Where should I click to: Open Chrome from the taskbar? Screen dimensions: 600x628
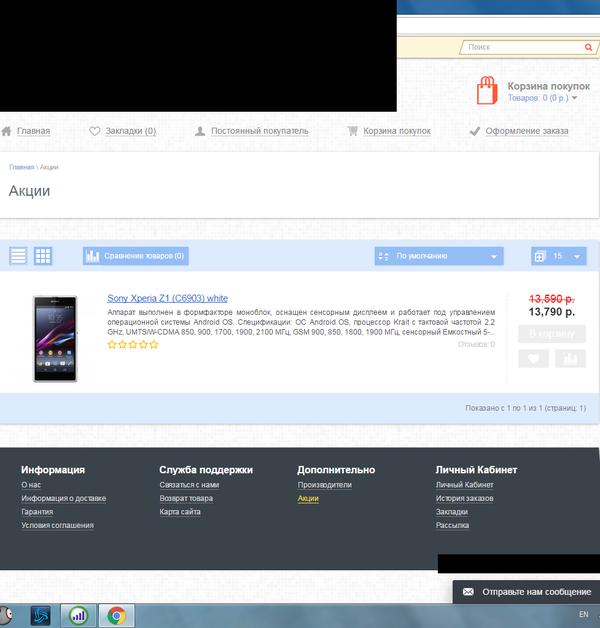[117, 616]
